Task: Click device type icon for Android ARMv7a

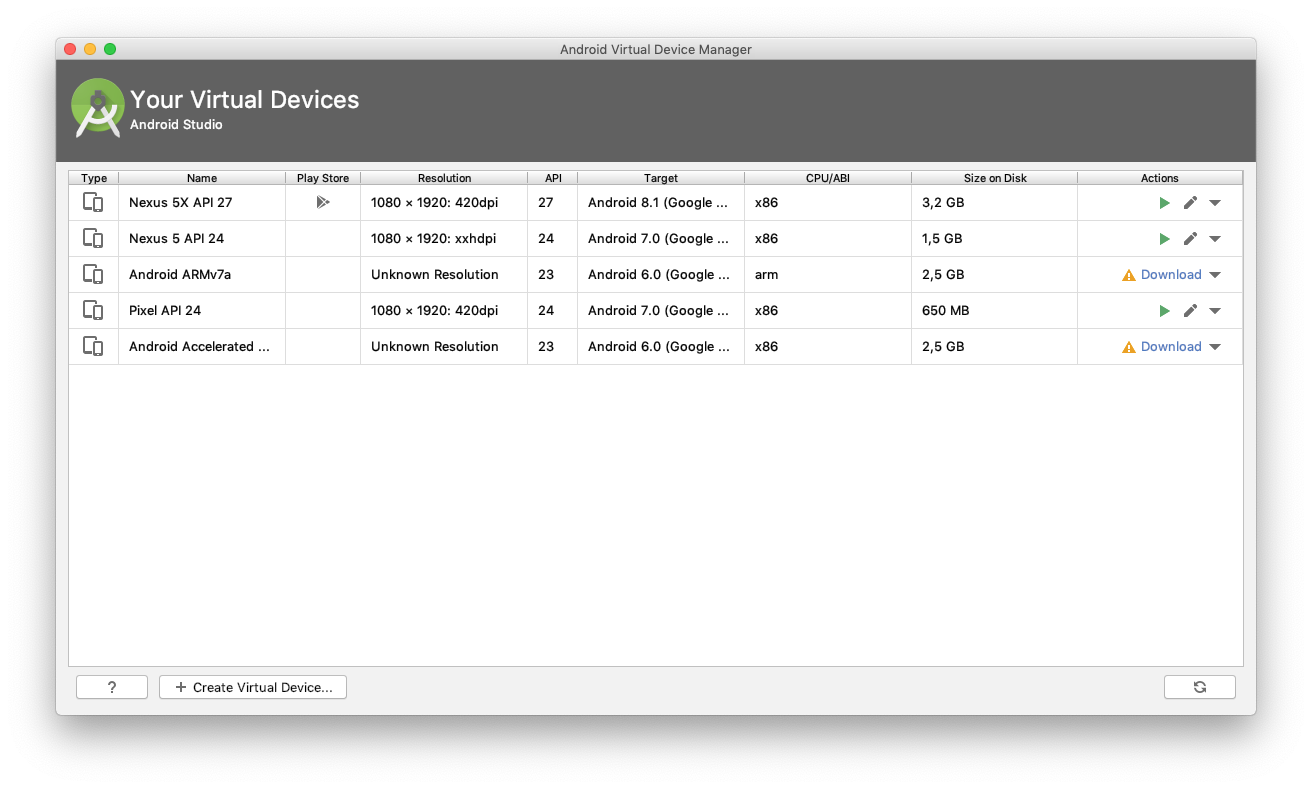Action: [93, 275]
